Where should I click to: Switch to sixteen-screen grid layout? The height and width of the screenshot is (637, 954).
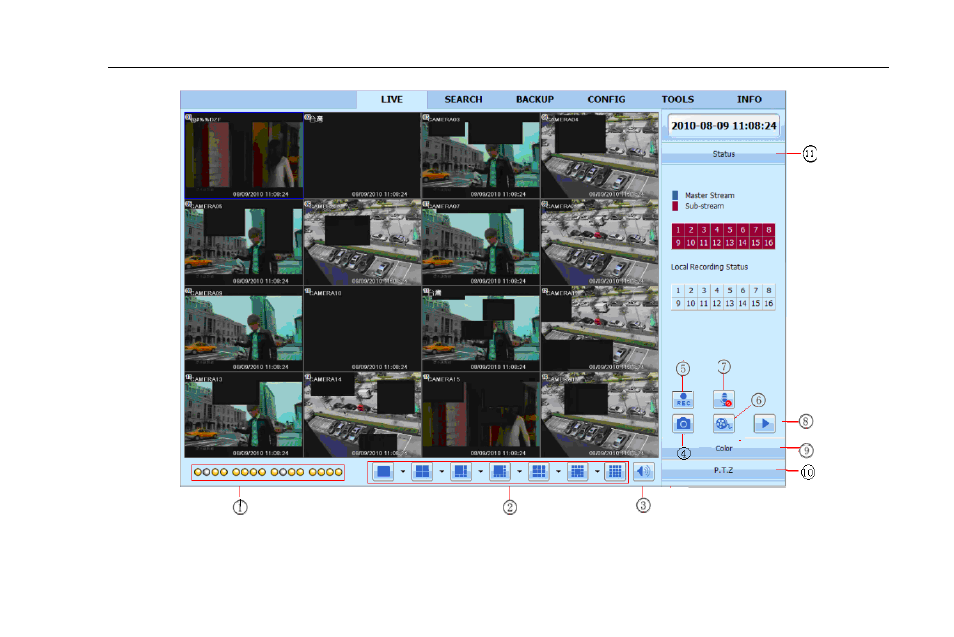coord(615,472)
